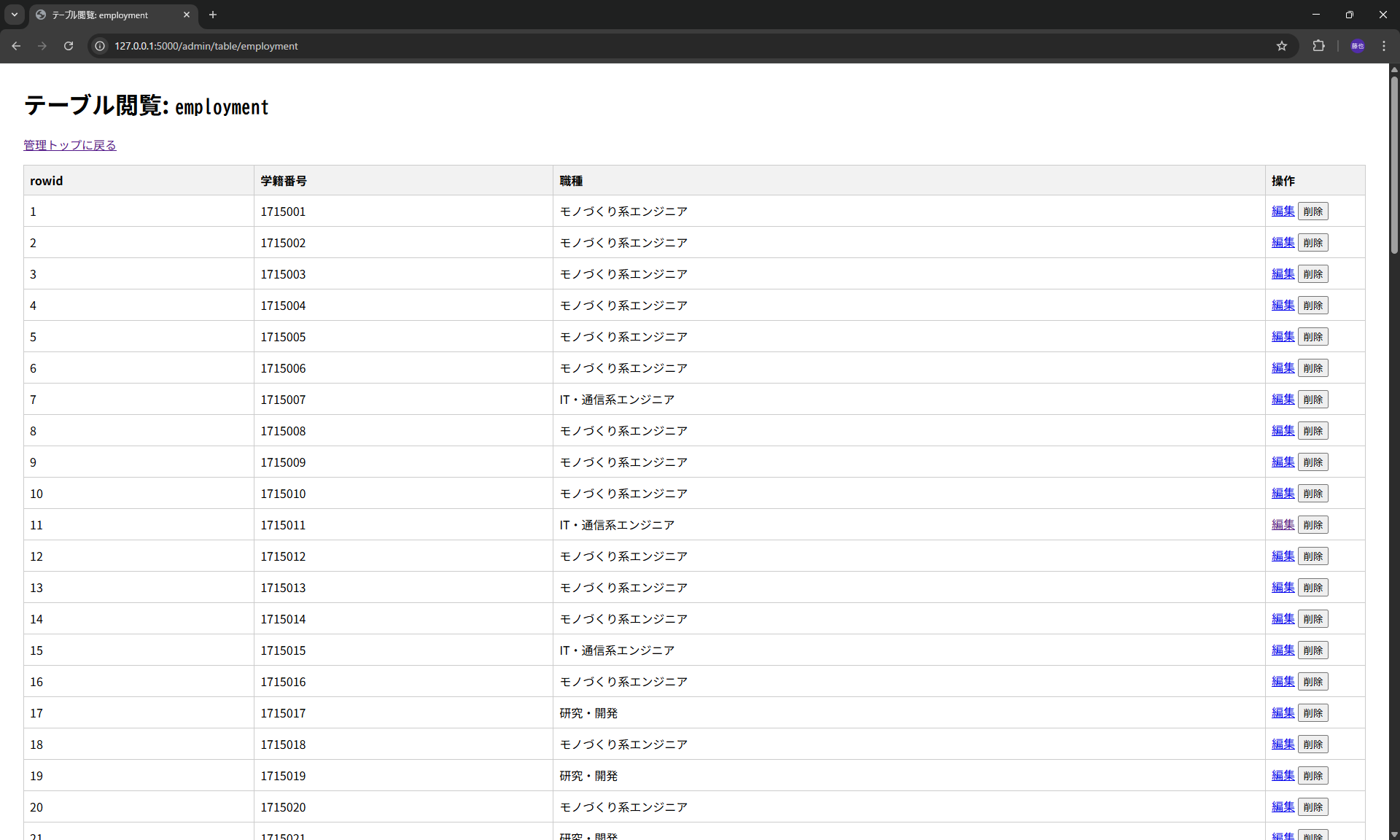Viewport: 1400px width, 840px height.
Task: Edit row with student number 1715001
Action: click(1283, 211)
